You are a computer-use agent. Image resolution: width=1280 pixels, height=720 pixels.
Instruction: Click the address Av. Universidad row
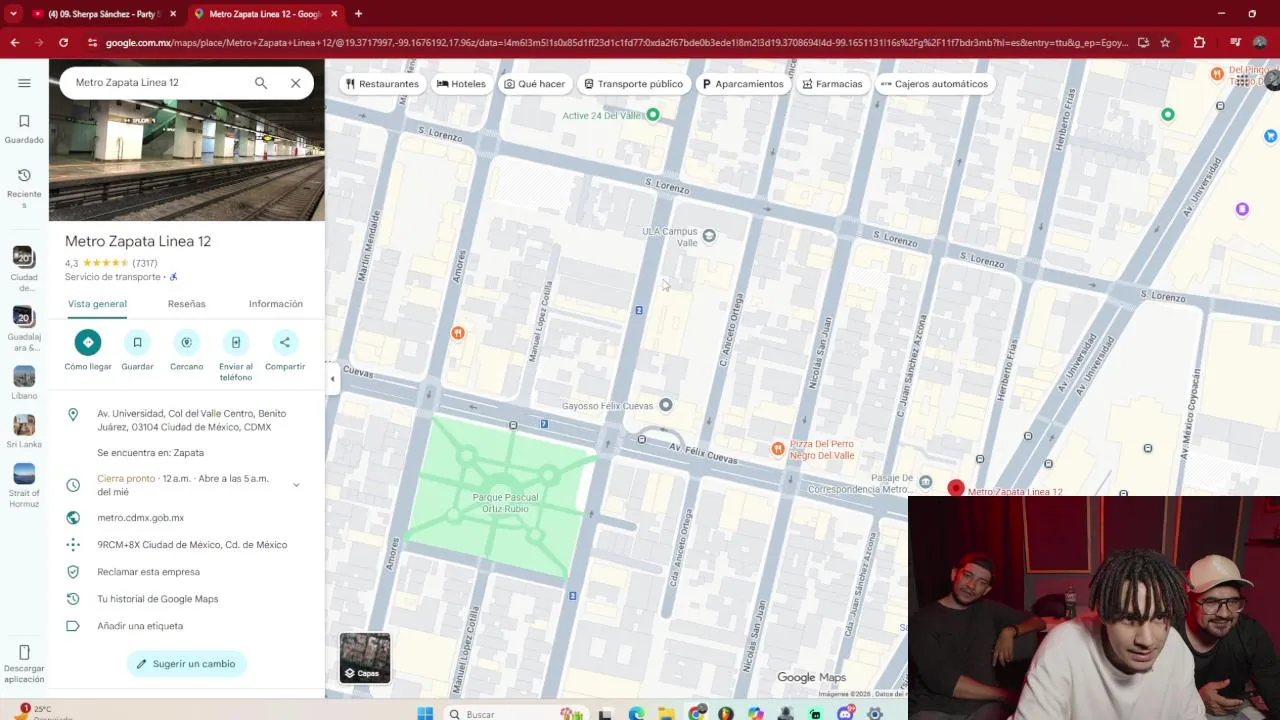[187, 420]
